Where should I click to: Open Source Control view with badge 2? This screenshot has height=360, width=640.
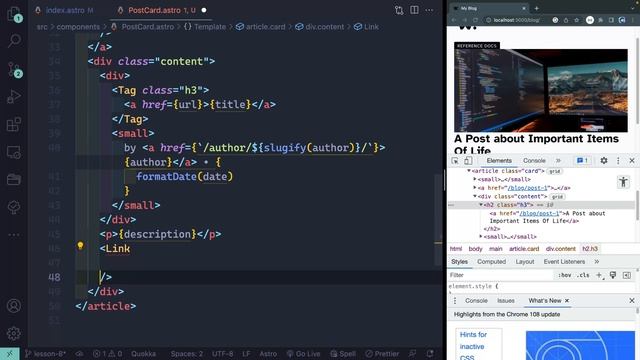14,70
